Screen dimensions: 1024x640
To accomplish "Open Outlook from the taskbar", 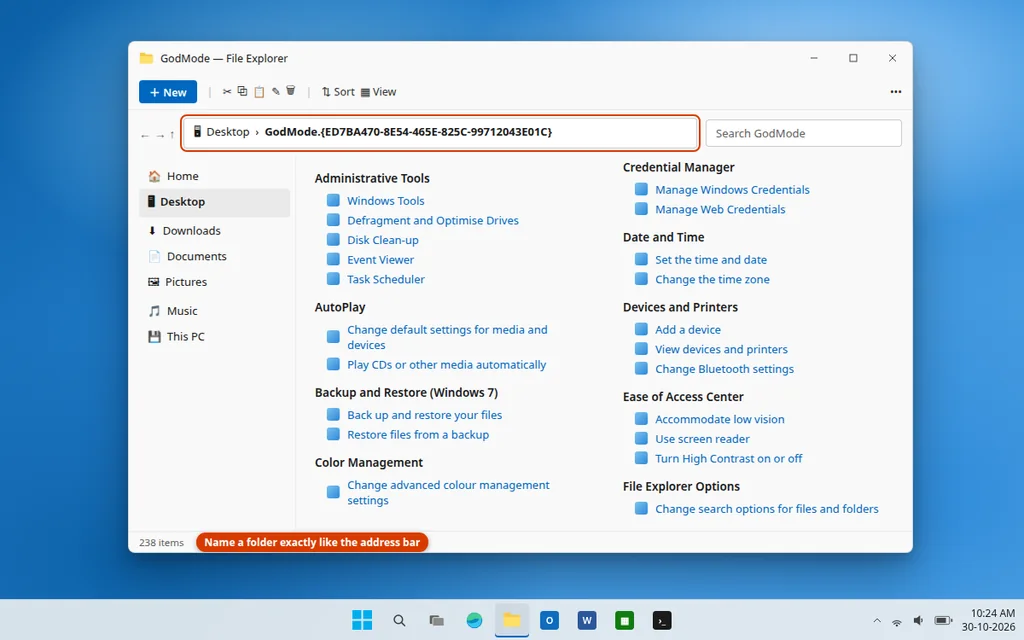I will tap(549, 620).
